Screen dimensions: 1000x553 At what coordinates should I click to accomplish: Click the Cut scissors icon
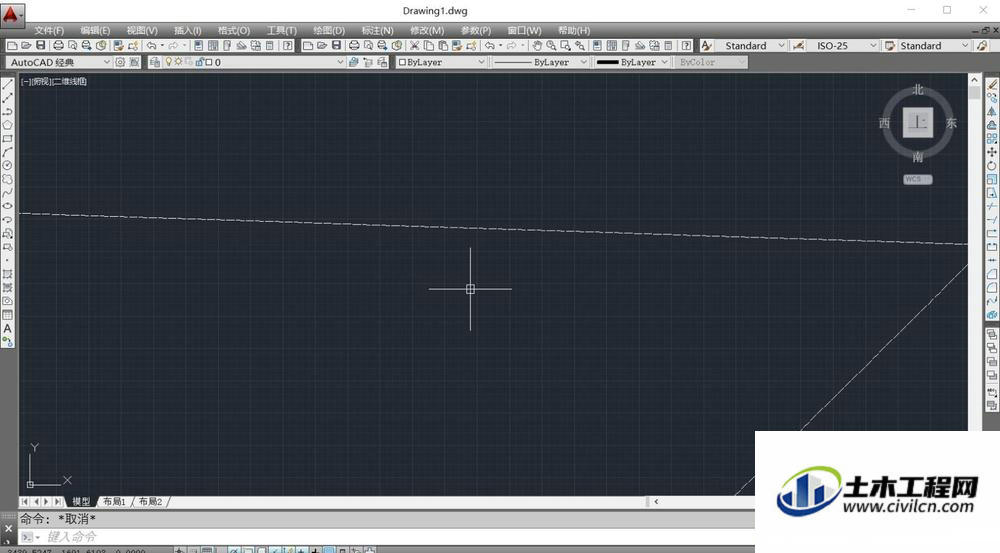click(414, 45)
